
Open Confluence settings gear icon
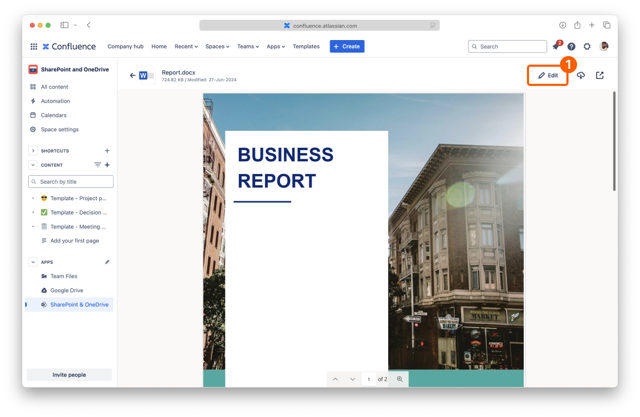(587, 46)
